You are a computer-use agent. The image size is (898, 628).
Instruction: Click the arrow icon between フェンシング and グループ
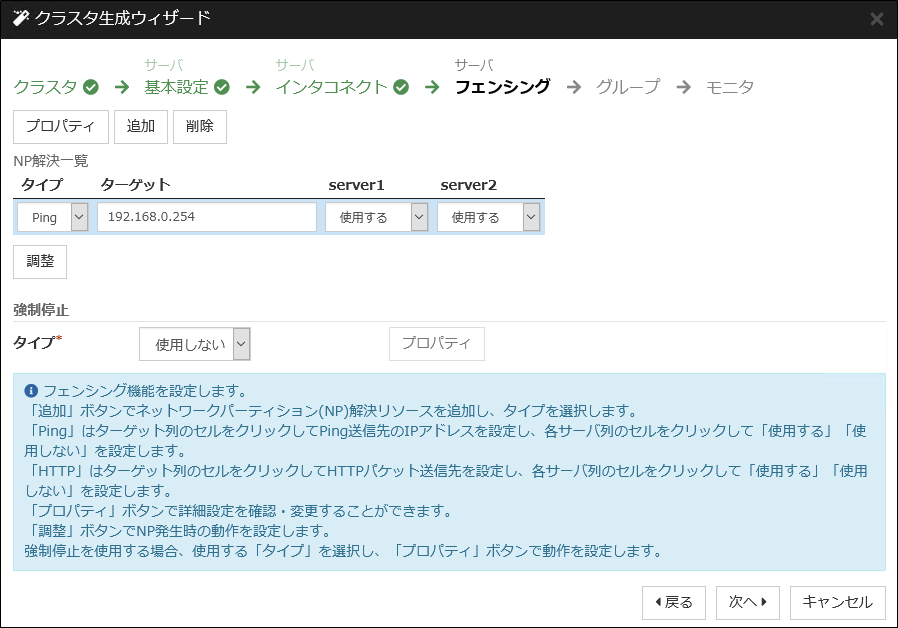(x=574, y=87)
